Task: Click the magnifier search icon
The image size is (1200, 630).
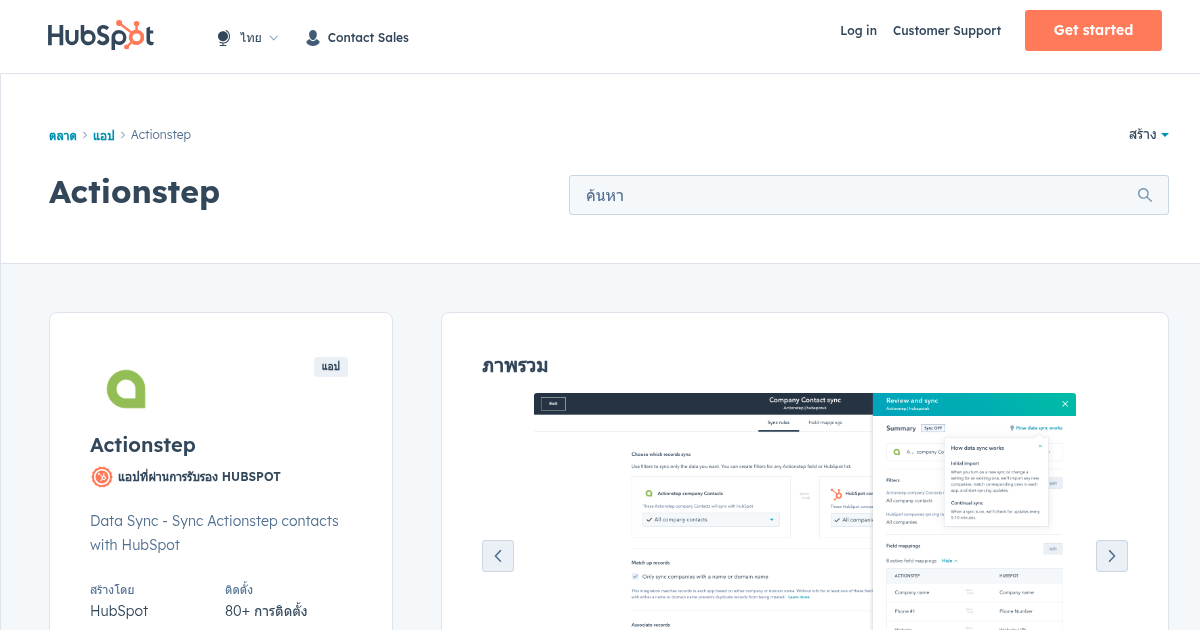Action: (1145, 195)
